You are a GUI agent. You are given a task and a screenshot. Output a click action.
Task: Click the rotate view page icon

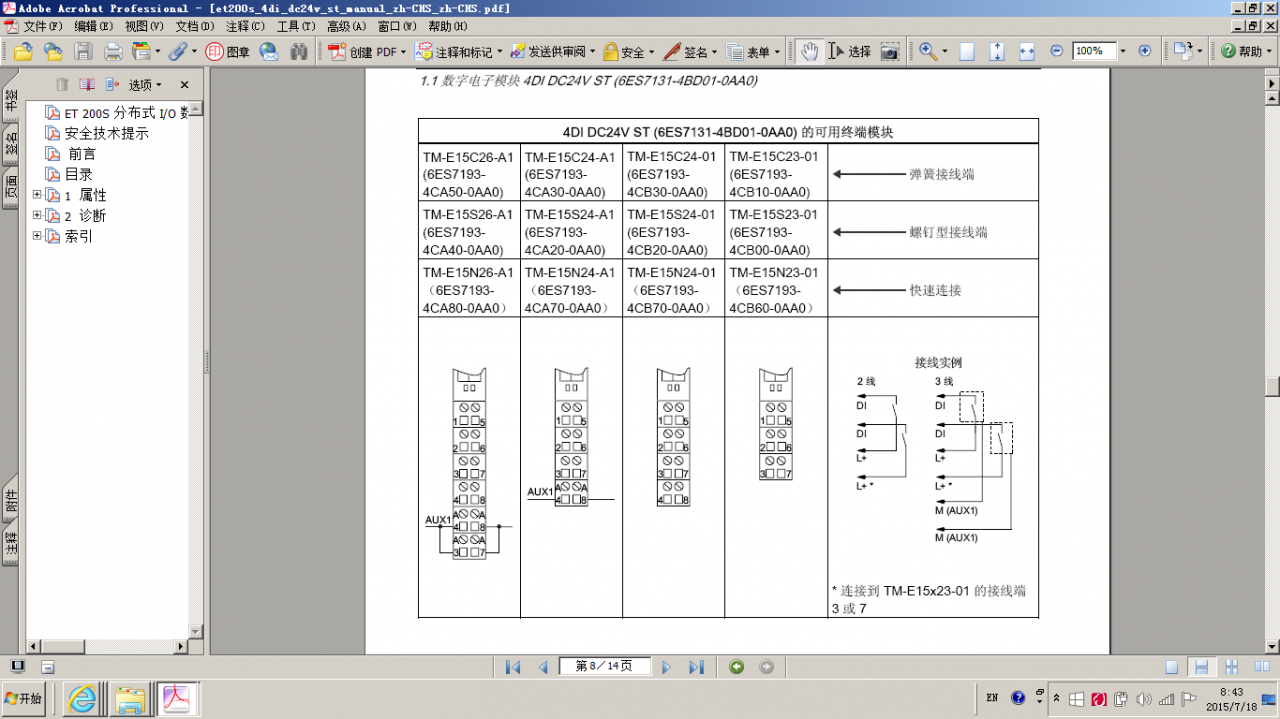(x=1182, y=51)
